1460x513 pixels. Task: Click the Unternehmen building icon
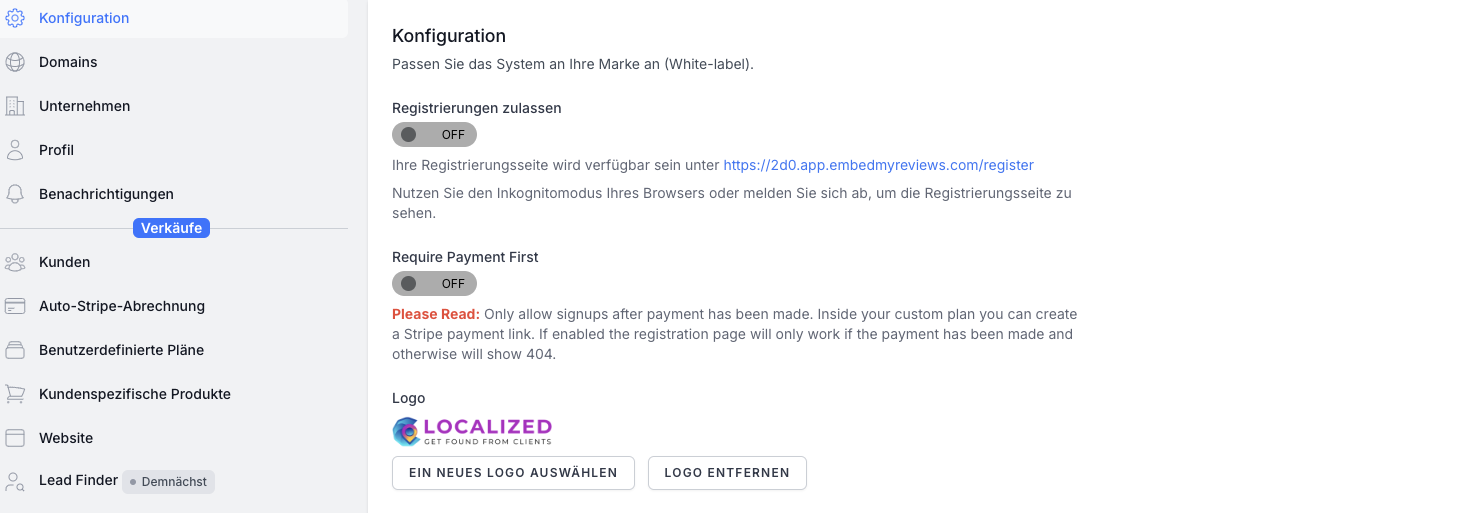[15, 106]
